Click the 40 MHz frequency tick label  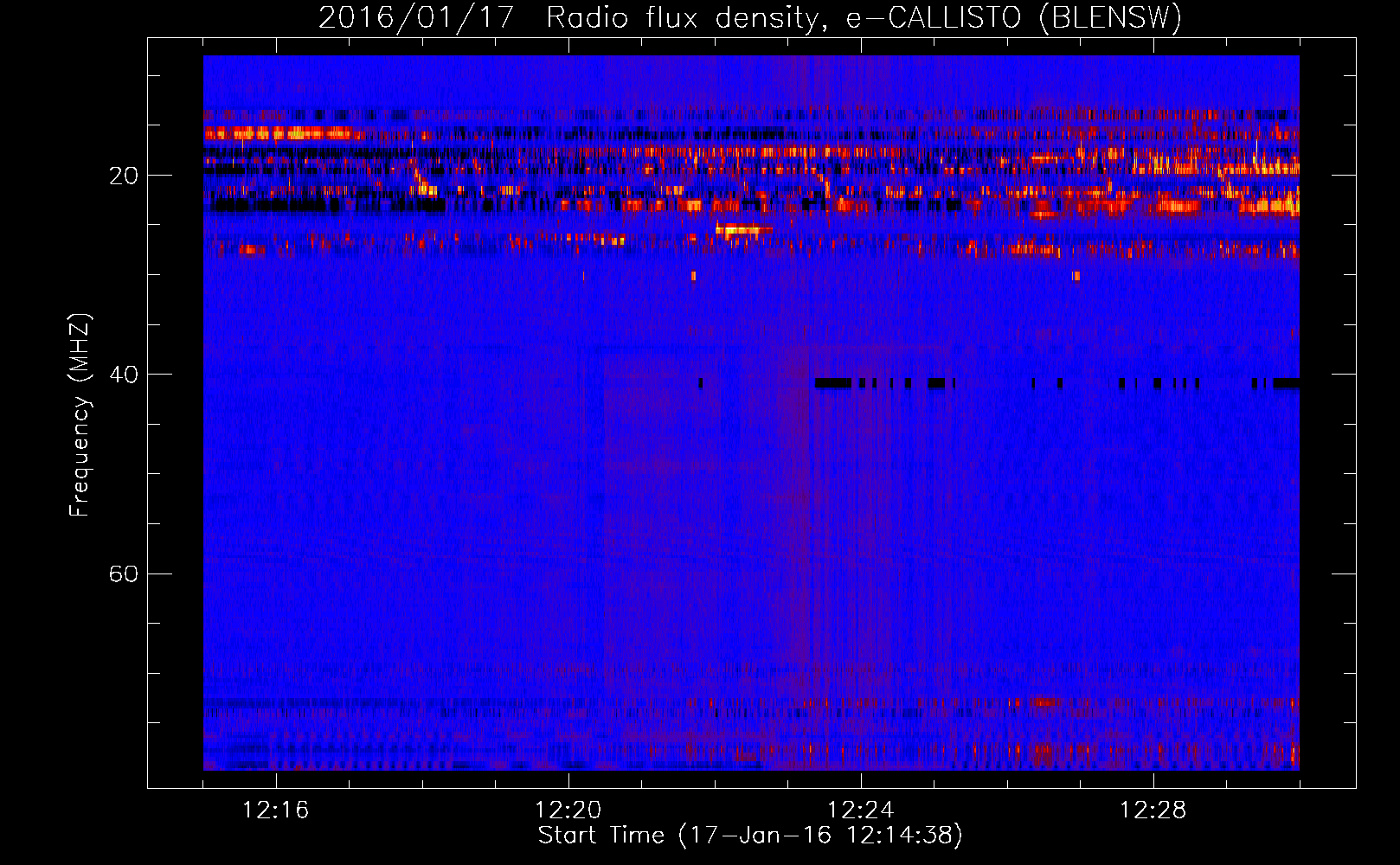(x=123, y=375)
